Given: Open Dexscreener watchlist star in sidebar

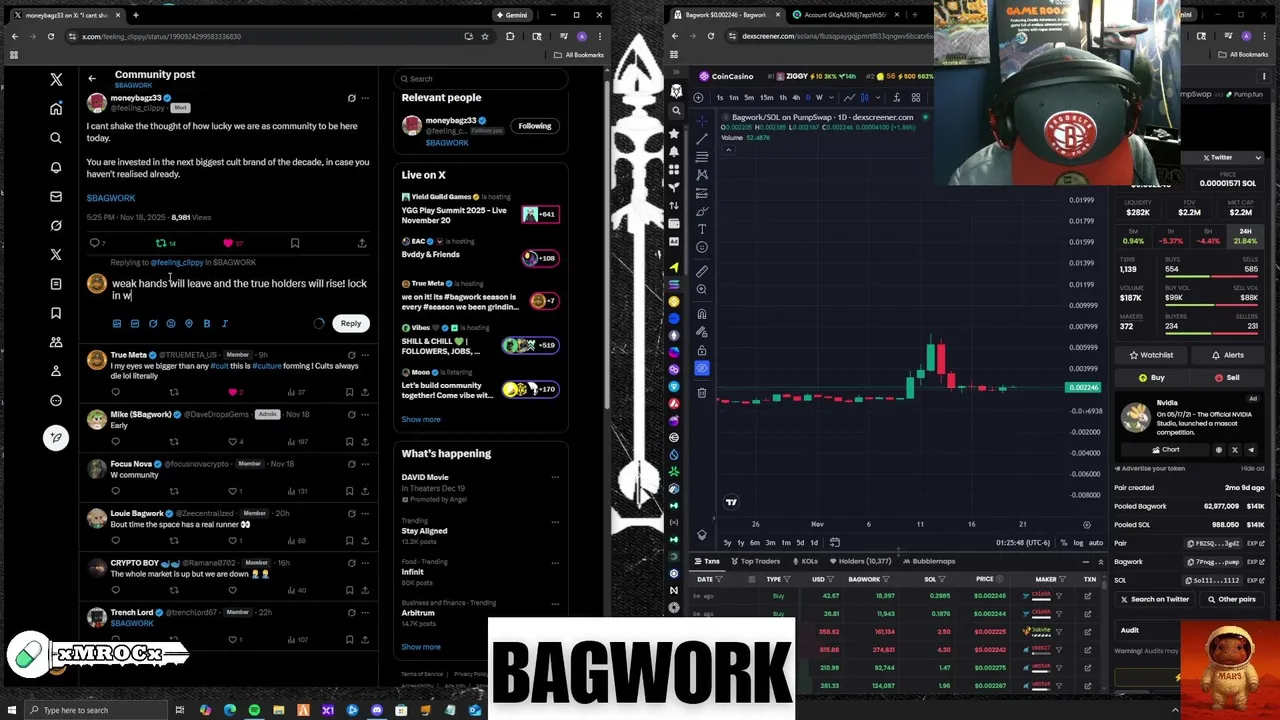Looking at the screenshot, I should [676, 132].
